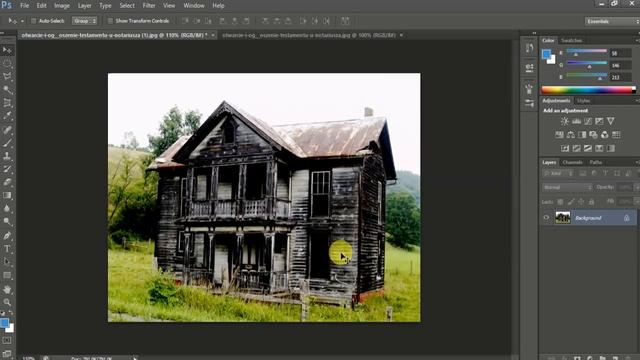Enable Show Transform Controls checkbox
This screenshot has width=640, height=360.
pos(110,21)
